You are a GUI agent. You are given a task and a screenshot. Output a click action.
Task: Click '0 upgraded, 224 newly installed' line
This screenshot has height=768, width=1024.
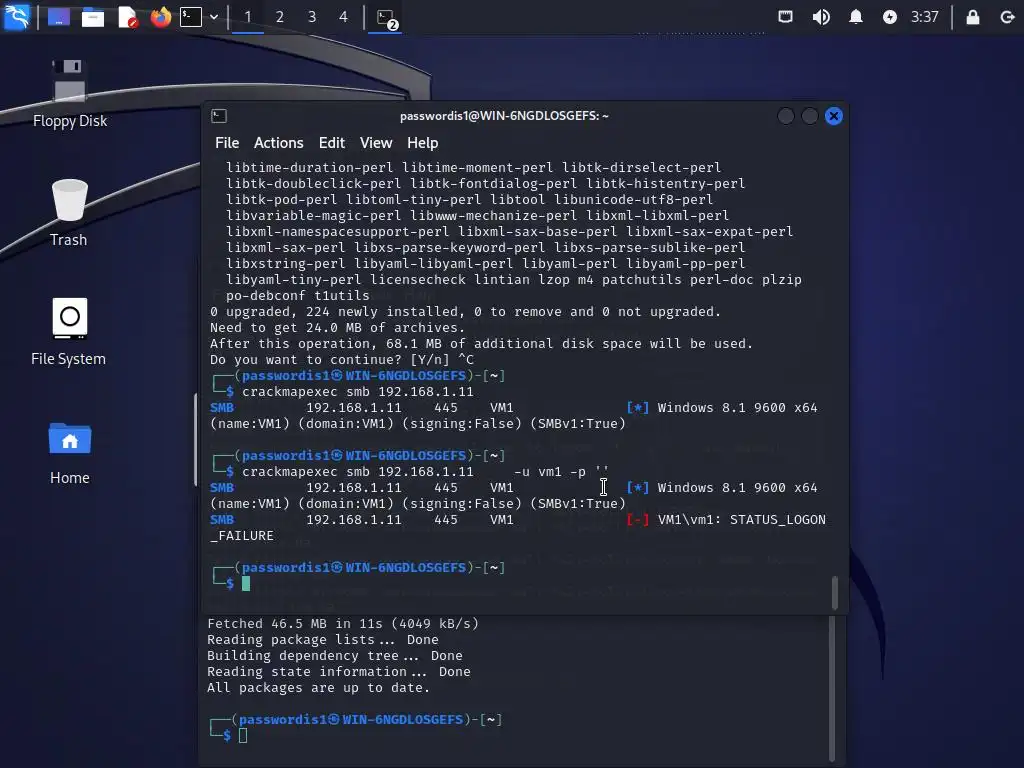pos(465,312)
